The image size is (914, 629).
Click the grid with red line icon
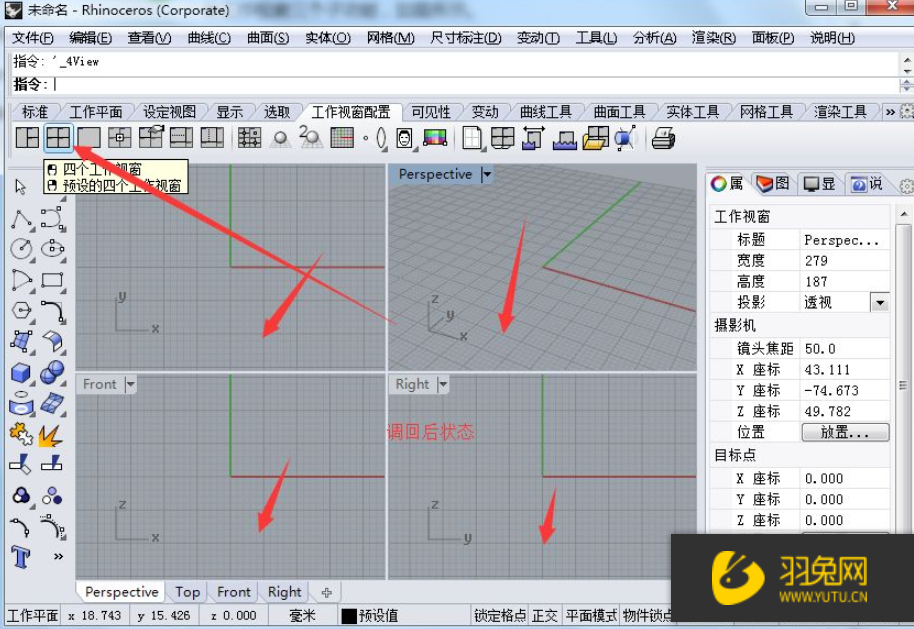342,138
